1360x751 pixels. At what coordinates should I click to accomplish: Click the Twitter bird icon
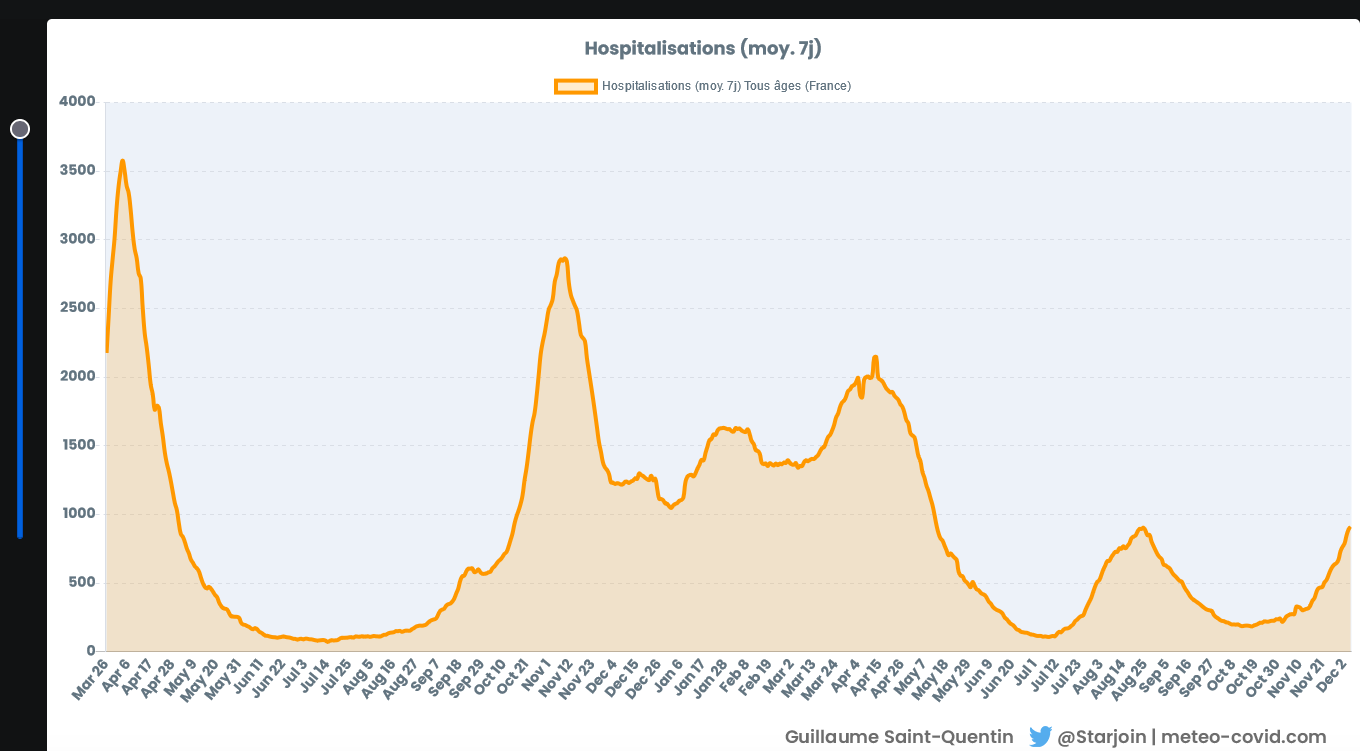(x=1040, y=737)
